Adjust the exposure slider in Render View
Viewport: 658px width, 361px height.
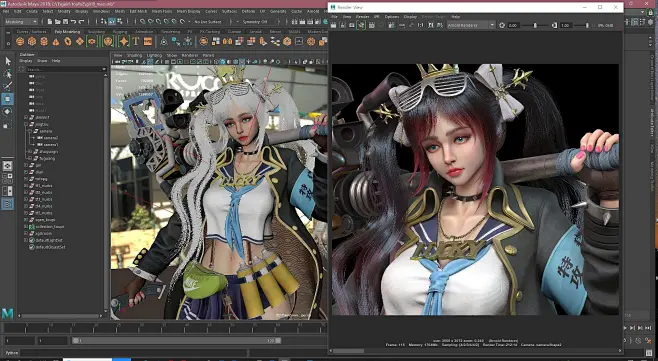(x=534, y=25)
